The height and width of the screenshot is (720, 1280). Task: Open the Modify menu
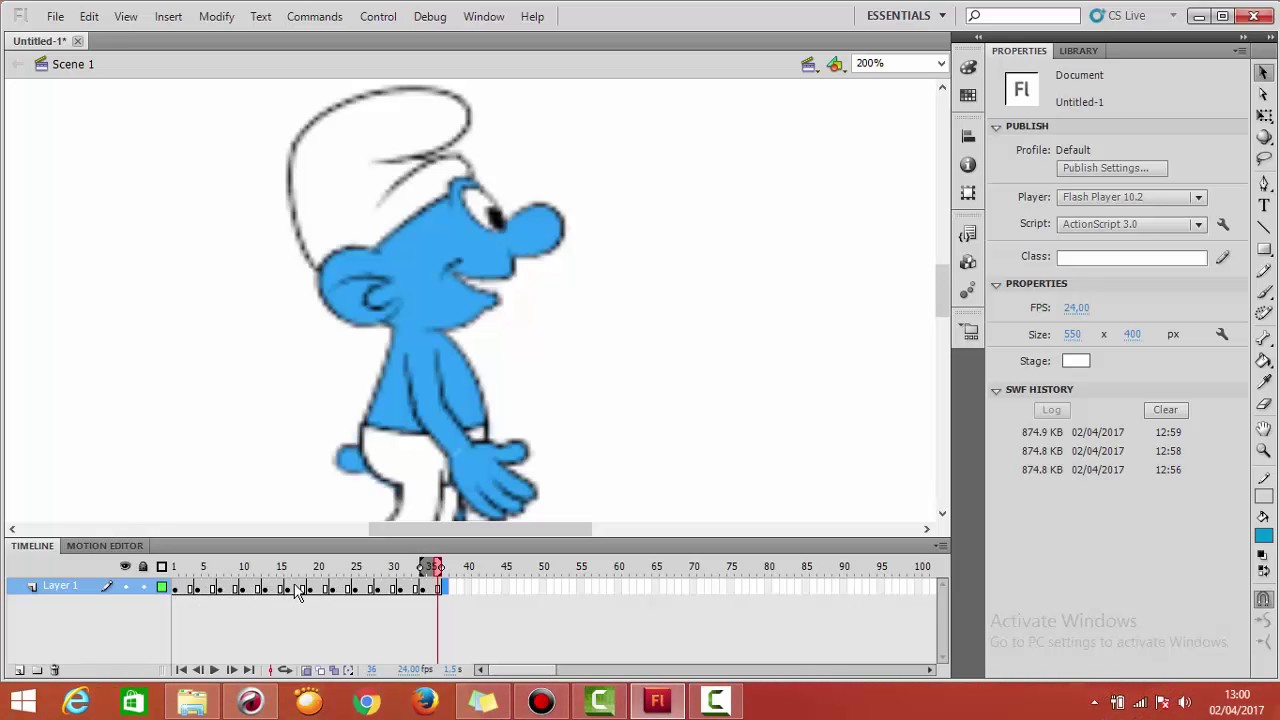(x=216, y=16)
